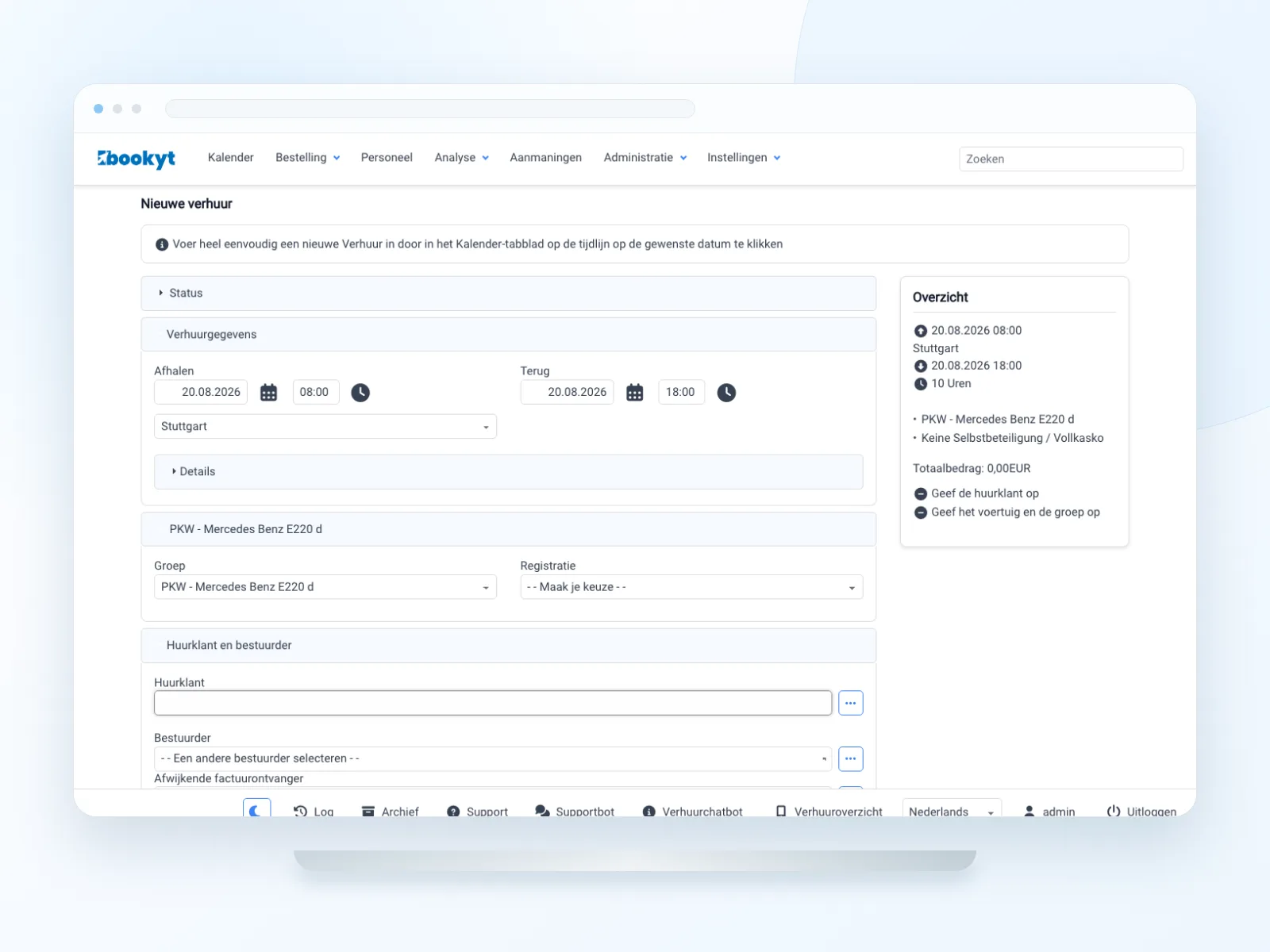The image size is (1270, 952).
Task: Open Huurklant search ellipsis button
Action: pos(850,703)
